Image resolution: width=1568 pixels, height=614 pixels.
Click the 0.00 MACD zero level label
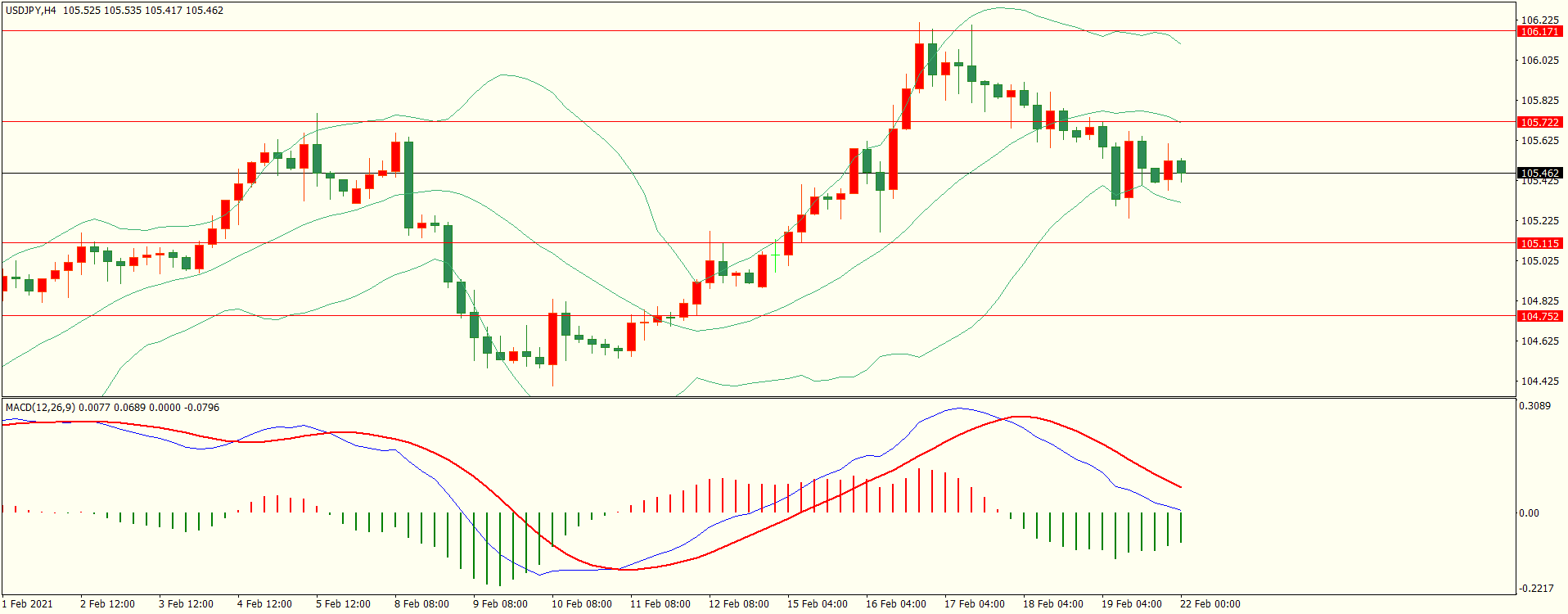(1529, 513)
